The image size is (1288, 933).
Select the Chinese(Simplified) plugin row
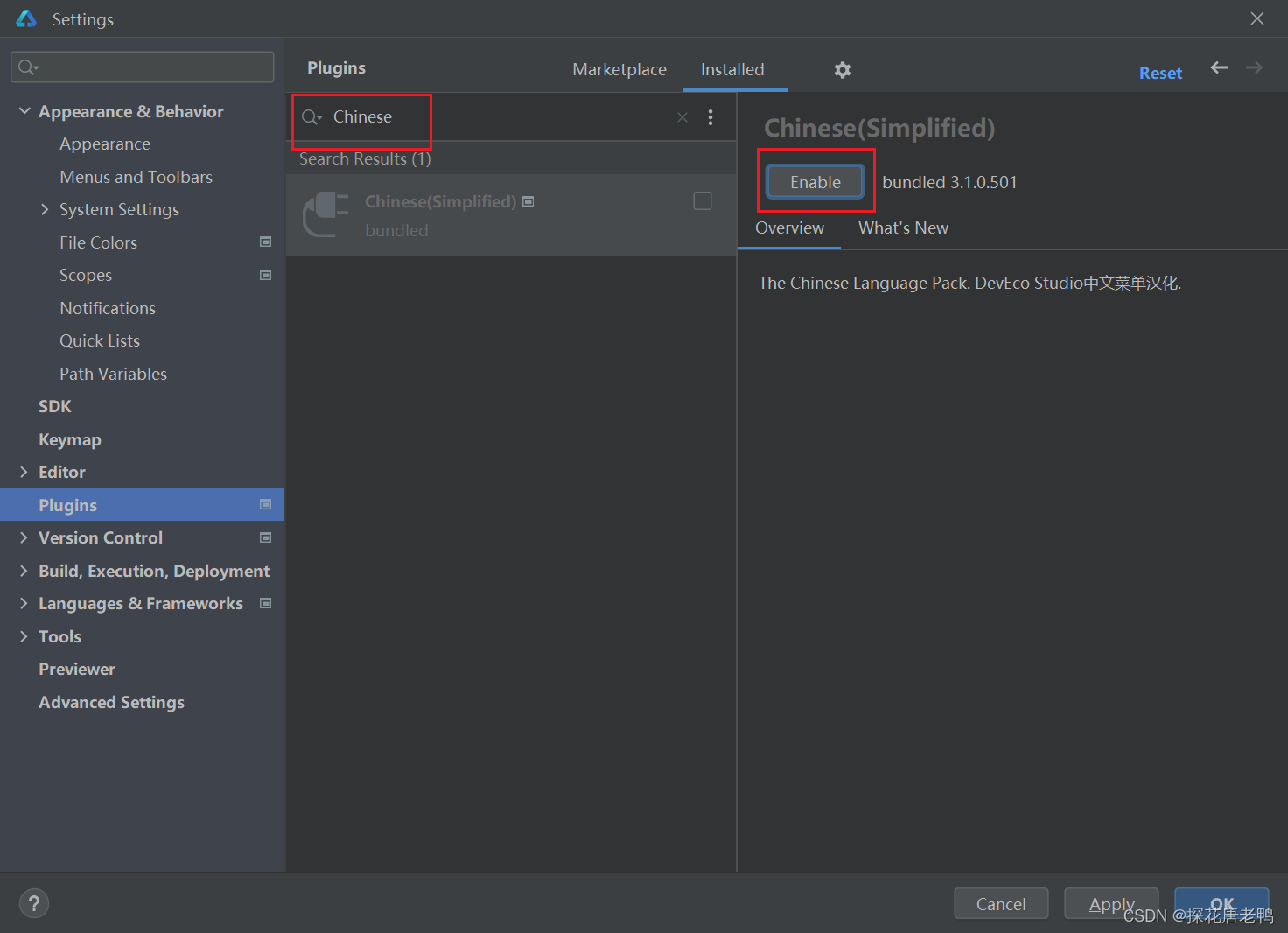(511, 215)
